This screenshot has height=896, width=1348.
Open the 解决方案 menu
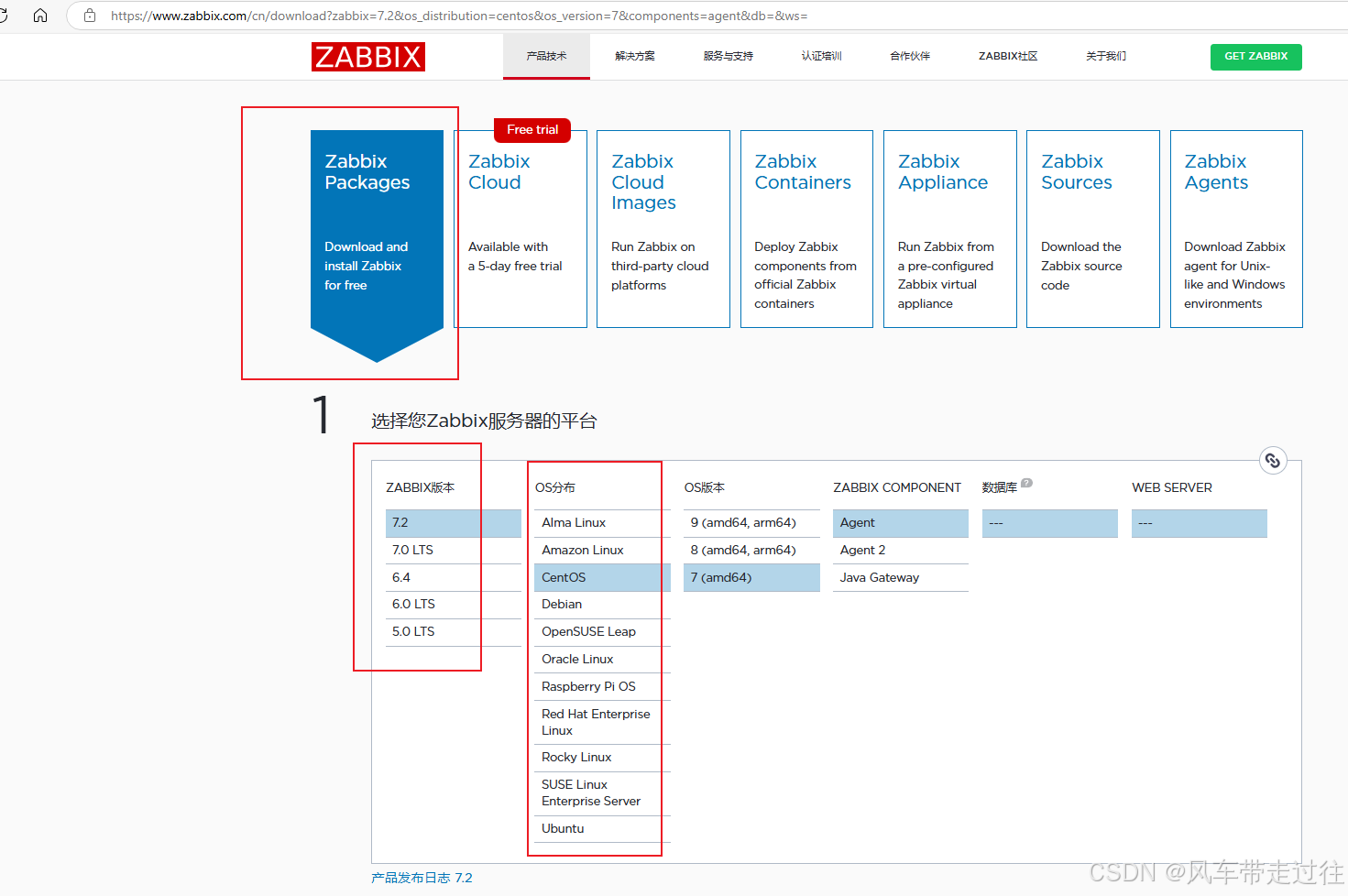click(635, 57)
